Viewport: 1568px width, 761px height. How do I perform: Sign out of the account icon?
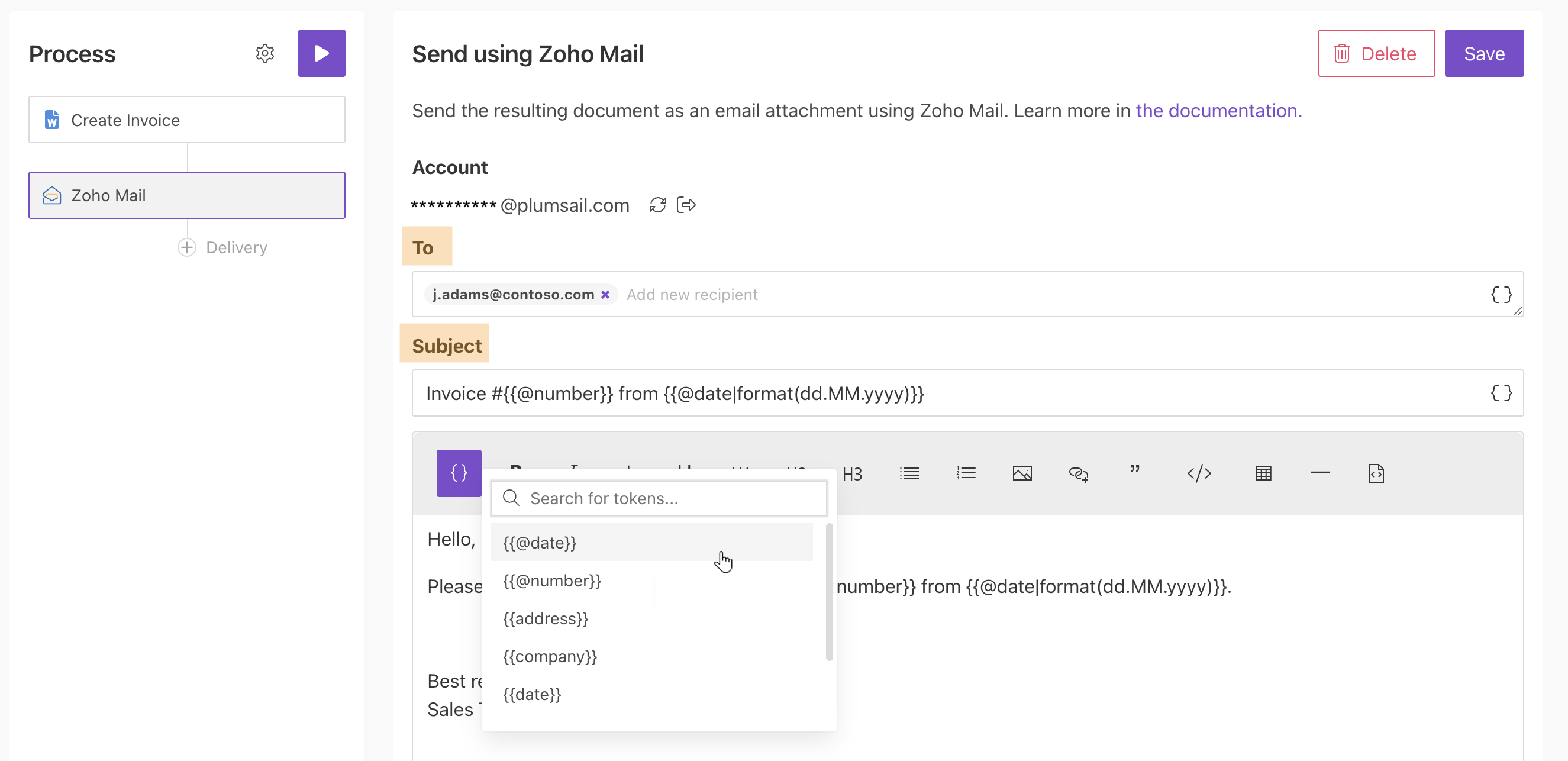[x=686, y=205]
